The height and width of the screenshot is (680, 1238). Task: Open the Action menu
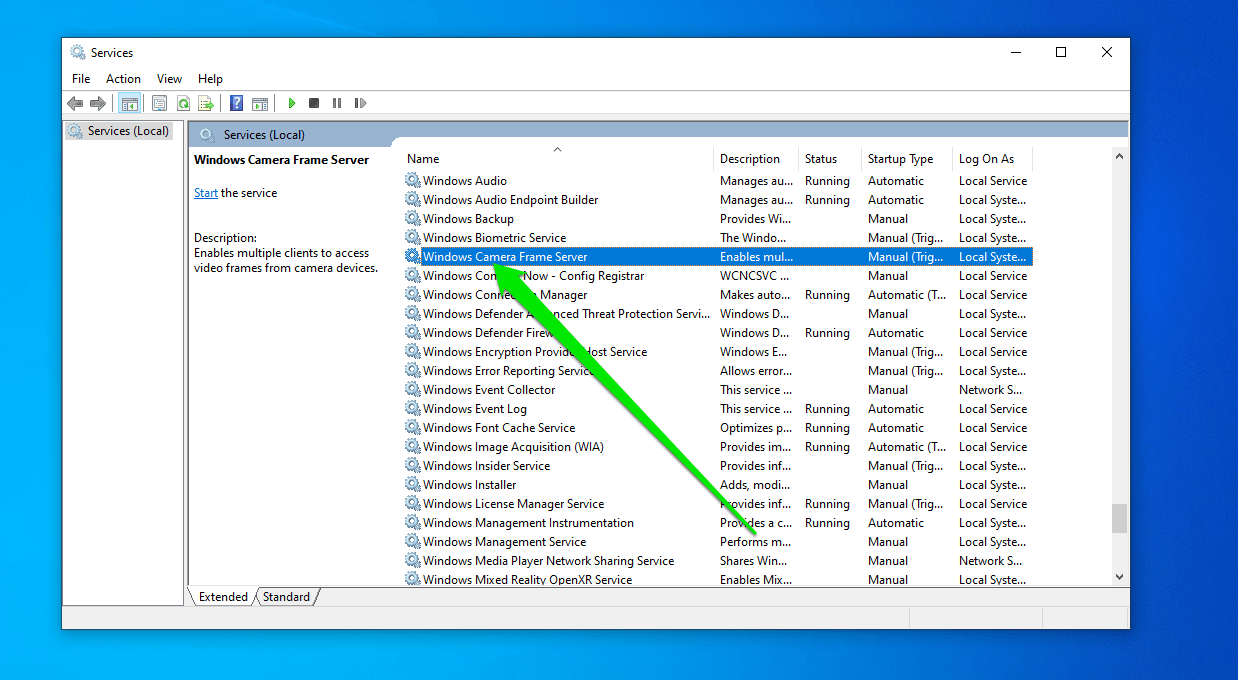click(x=123, y=79)
